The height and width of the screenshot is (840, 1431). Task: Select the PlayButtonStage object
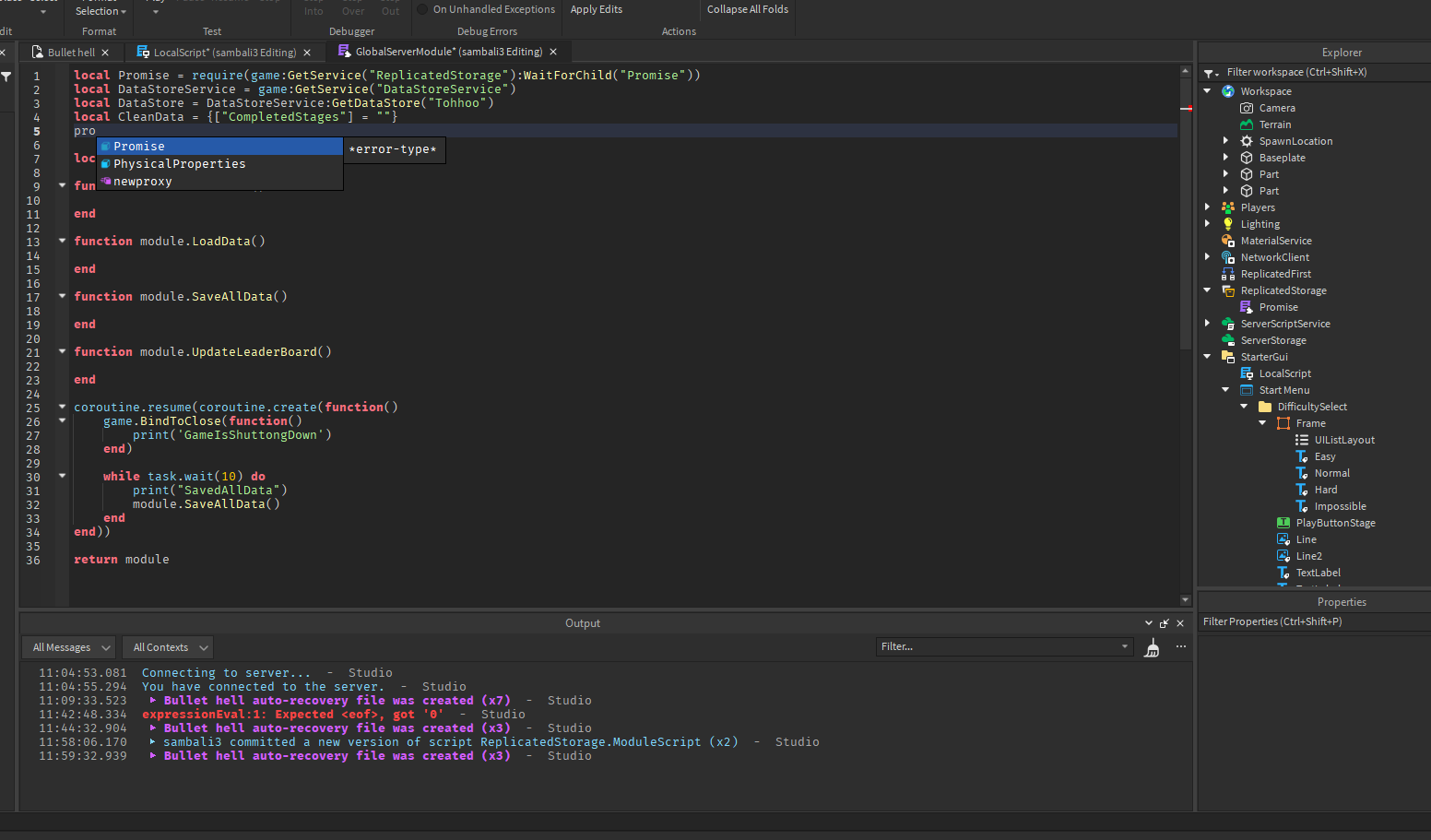(1334, 522)
